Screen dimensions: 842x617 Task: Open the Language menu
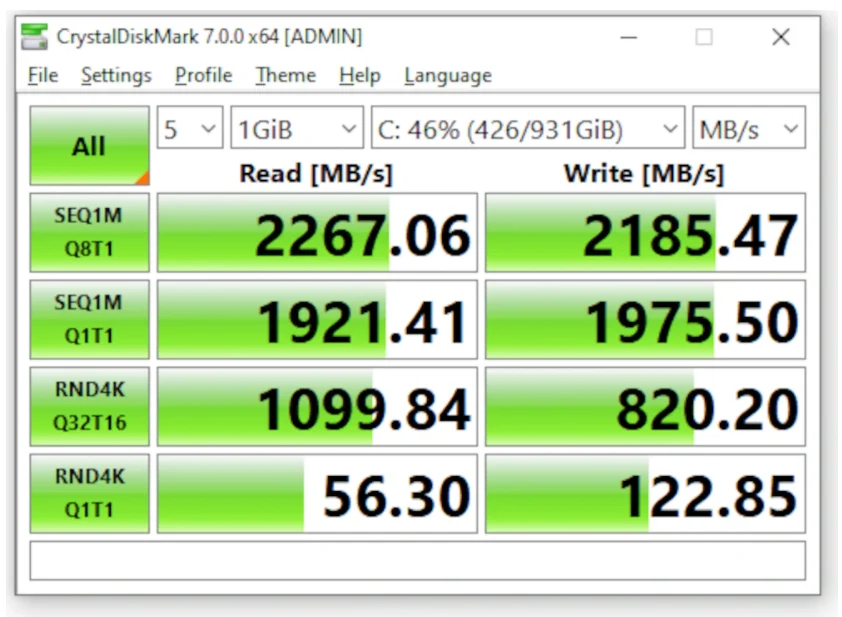[x=448, y=75]
